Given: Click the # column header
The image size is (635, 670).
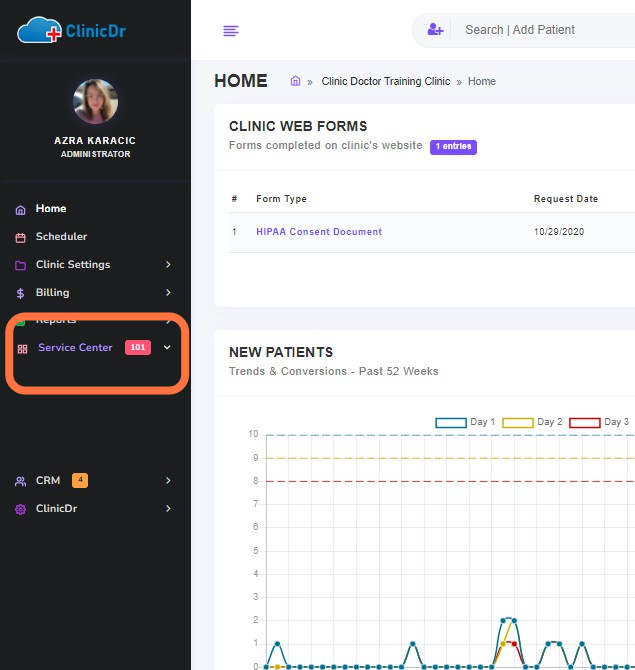Looking at the screenshot, I should 234,199.
